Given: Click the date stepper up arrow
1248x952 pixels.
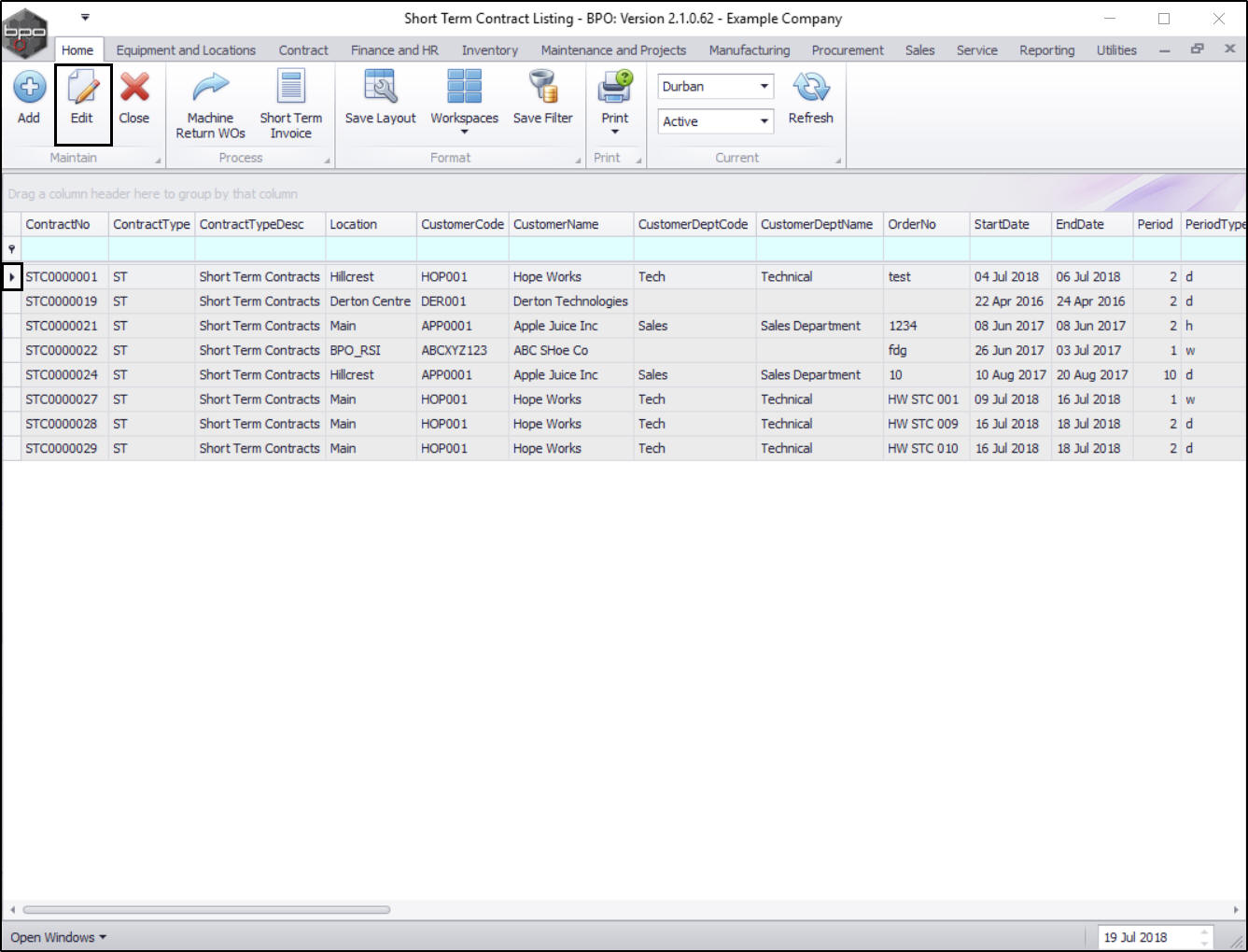Looking at the screenshot, I should (1204, 931).
